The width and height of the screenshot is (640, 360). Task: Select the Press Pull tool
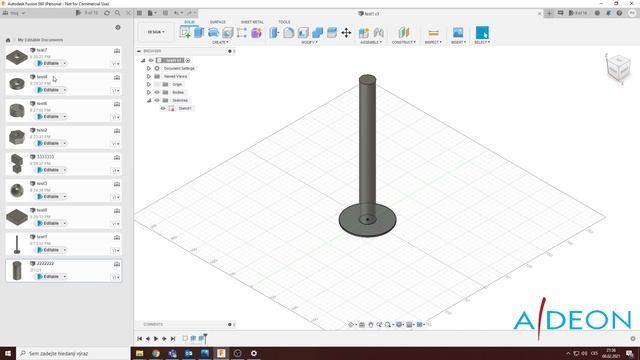click(x=274, y=32)
